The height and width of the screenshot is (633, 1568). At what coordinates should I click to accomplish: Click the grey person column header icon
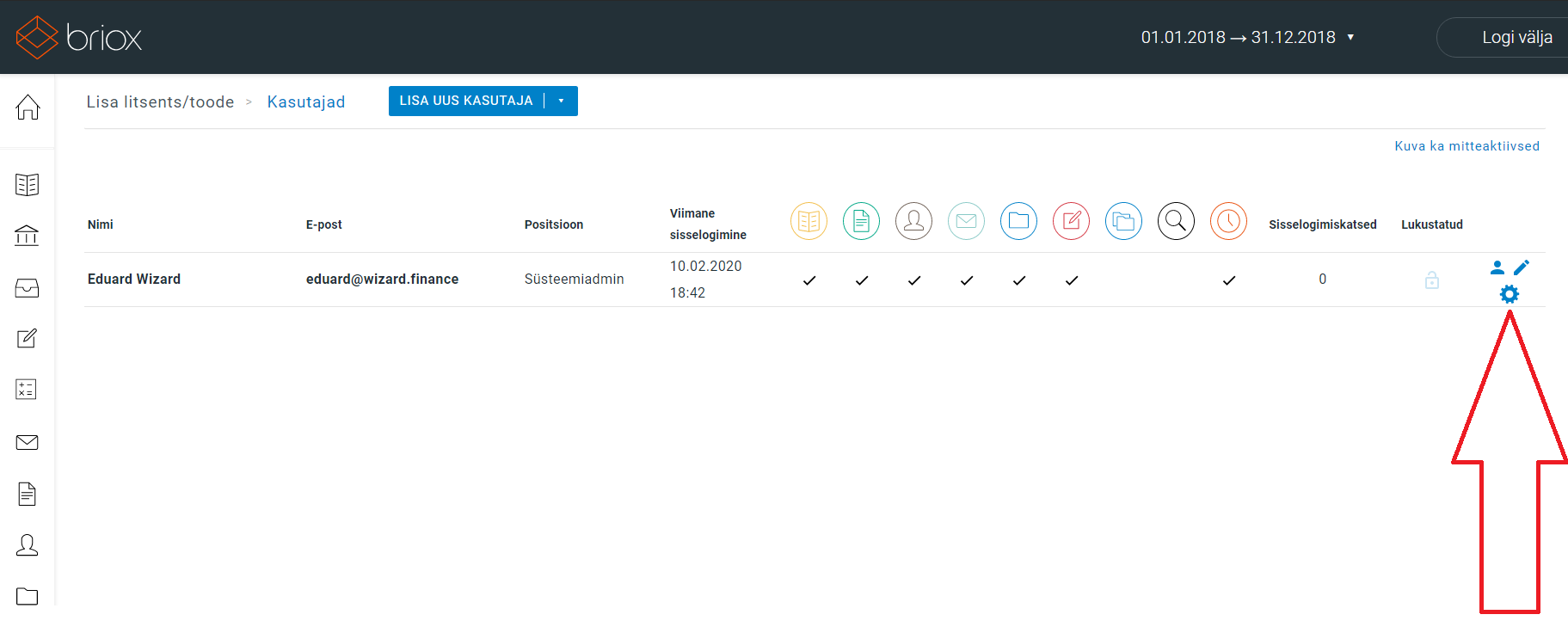913,222
